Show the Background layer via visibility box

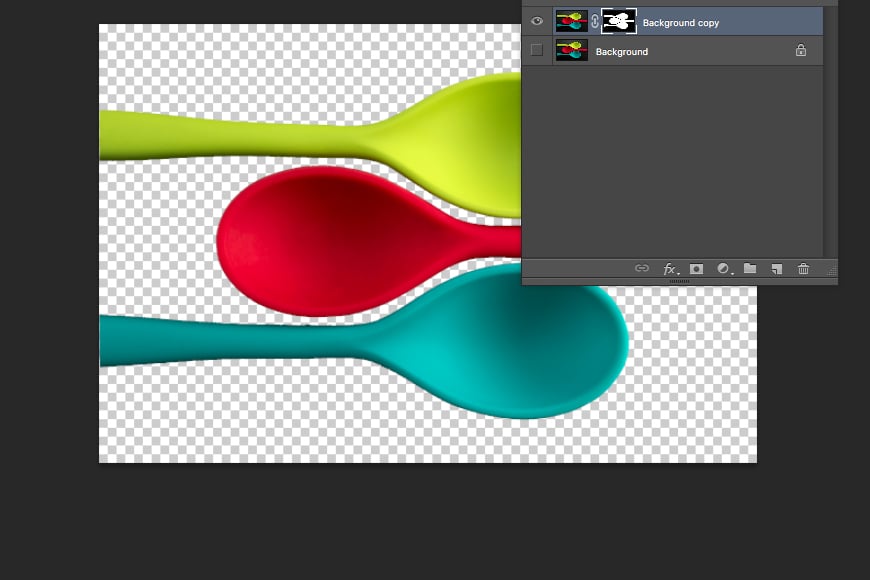537,51
